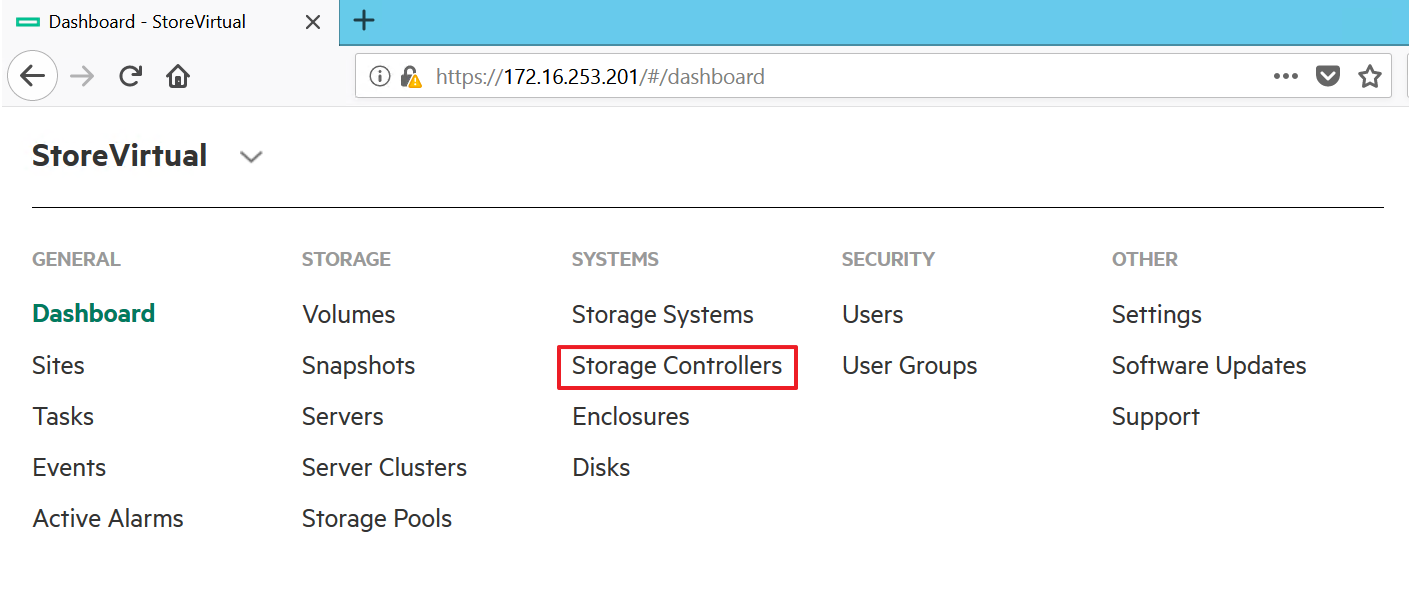Bookmark this page with the star icon
The image size is (1409, 613).
tap(1370, 76)
